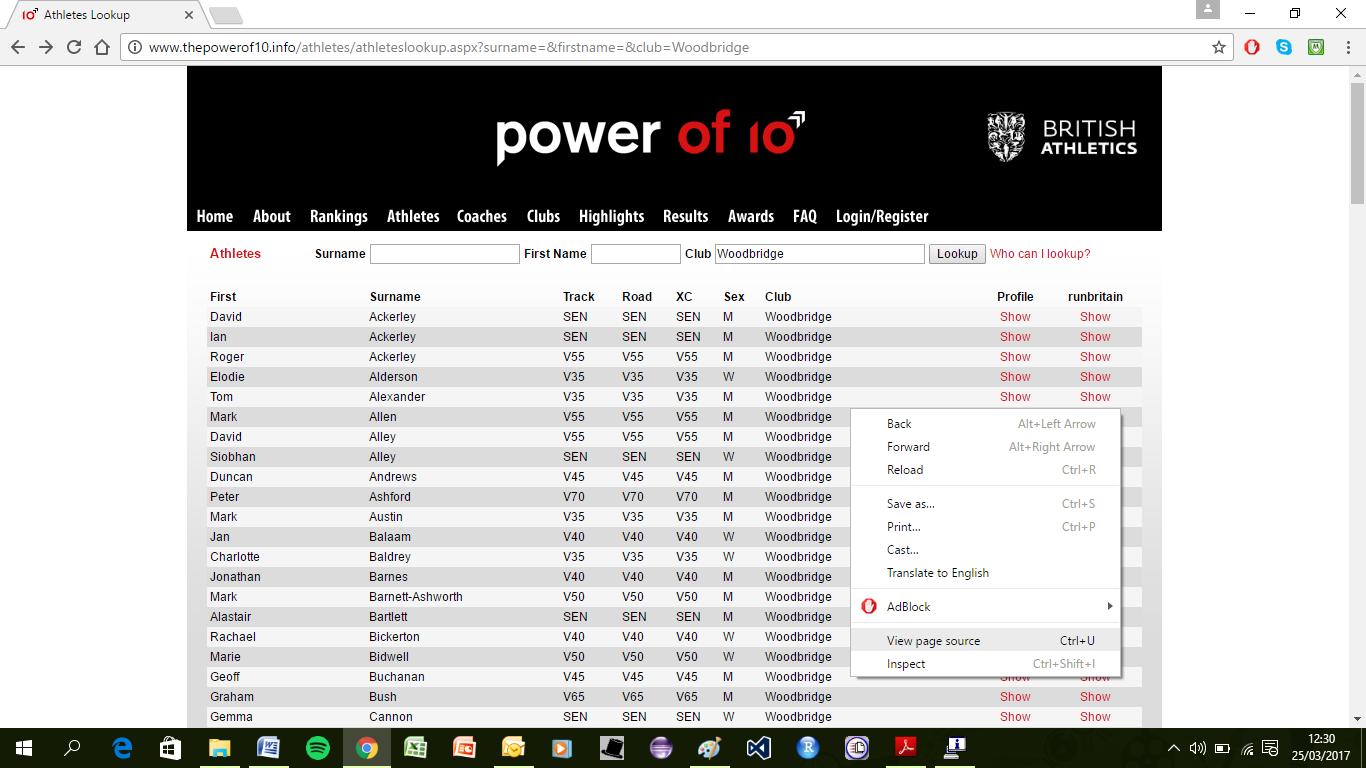Open Spotify from the taskbar
The image size is (1366, 768).
pos(318,748)
